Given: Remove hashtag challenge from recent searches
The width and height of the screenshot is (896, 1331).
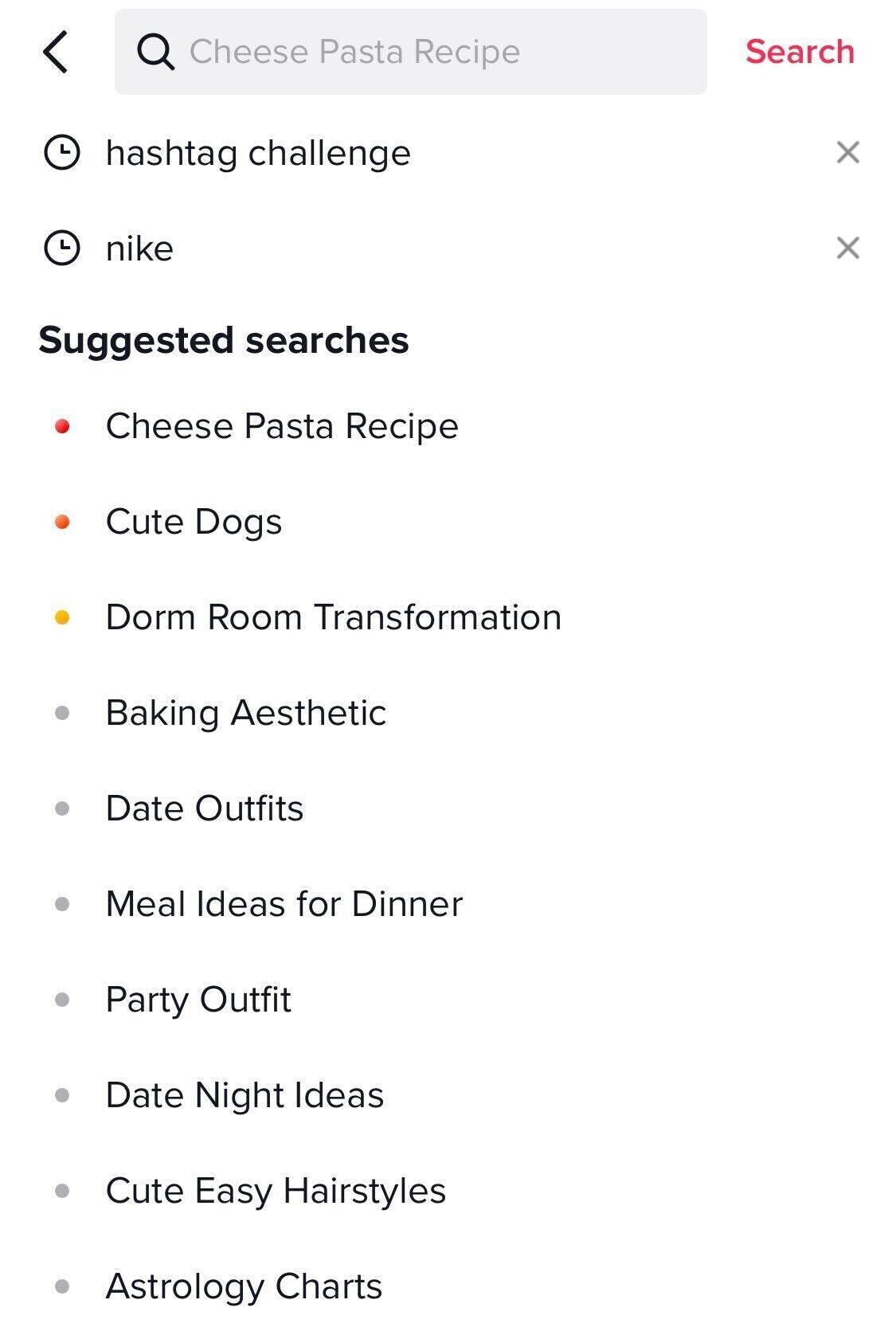Looking at the screenshot, I should pos(847,152).
